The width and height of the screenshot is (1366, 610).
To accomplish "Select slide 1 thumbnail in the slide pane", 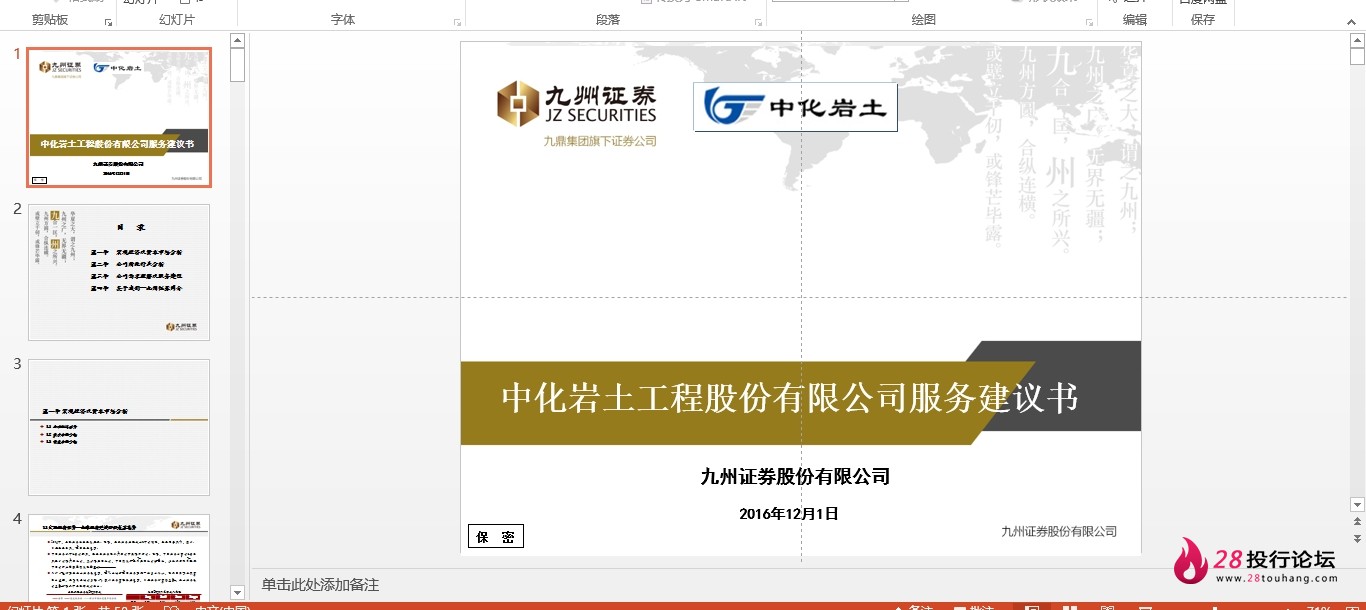I will click(119, 117).
